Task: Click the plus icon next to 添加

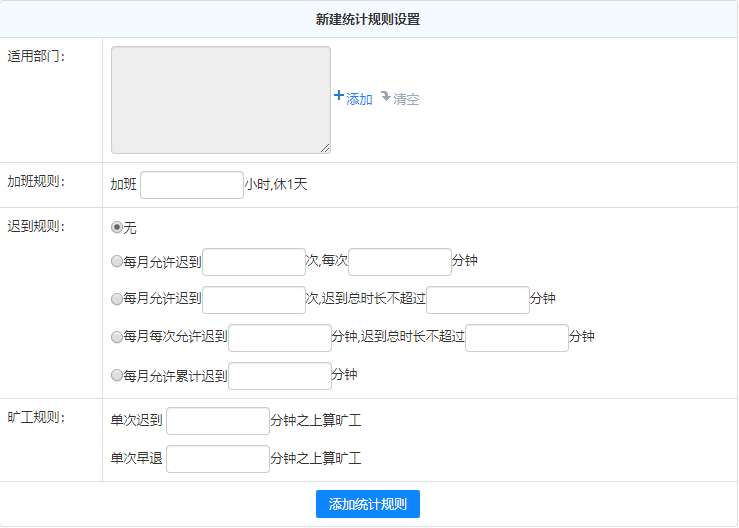Action: (338, 96)
